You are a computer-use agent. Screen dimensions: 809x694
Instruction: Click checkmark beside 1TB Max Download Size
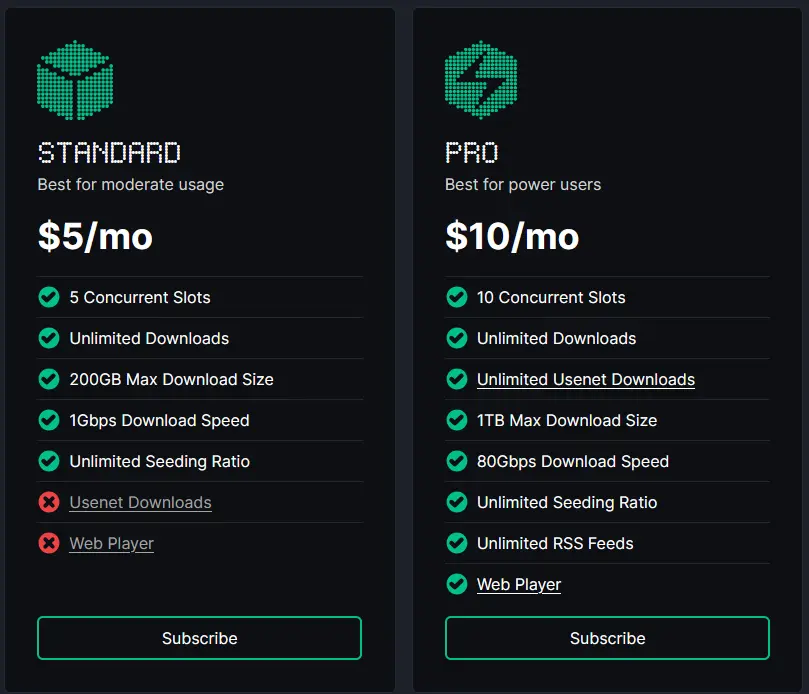[x=457, y=420]
